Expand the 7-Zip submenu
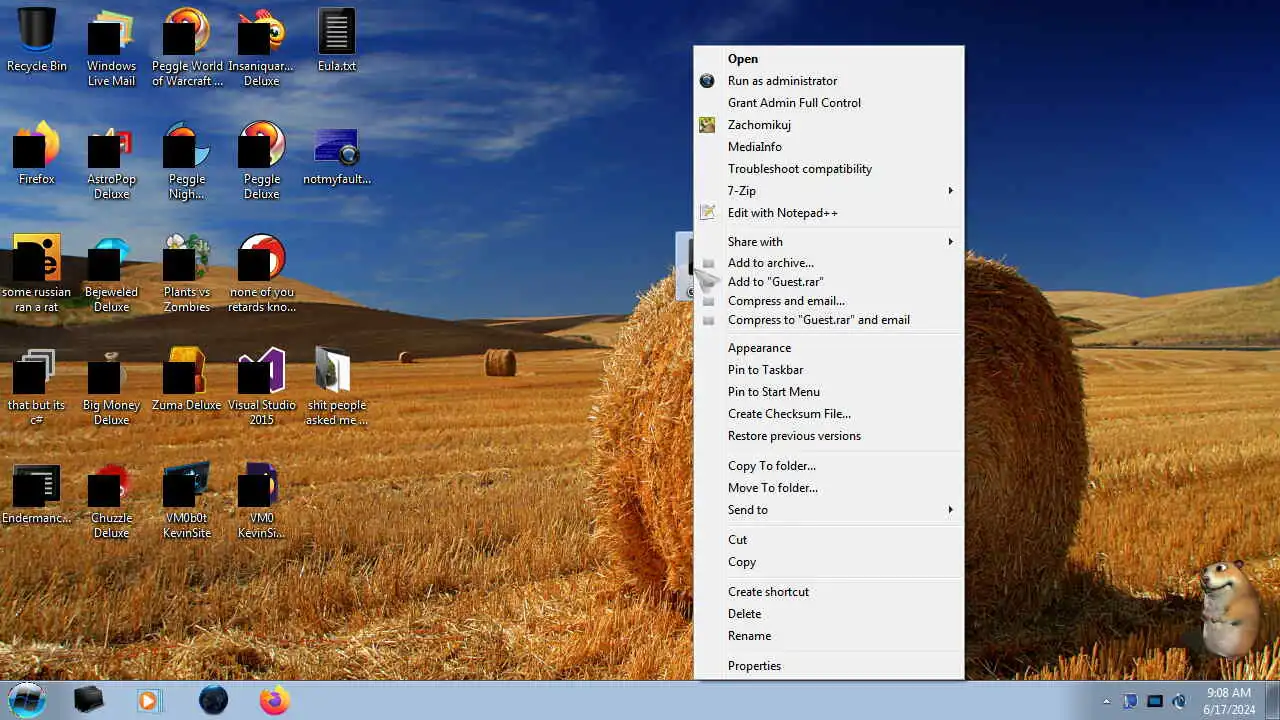Image resolution: width=1280 pixels, height=720 pixels. (829, 191)
